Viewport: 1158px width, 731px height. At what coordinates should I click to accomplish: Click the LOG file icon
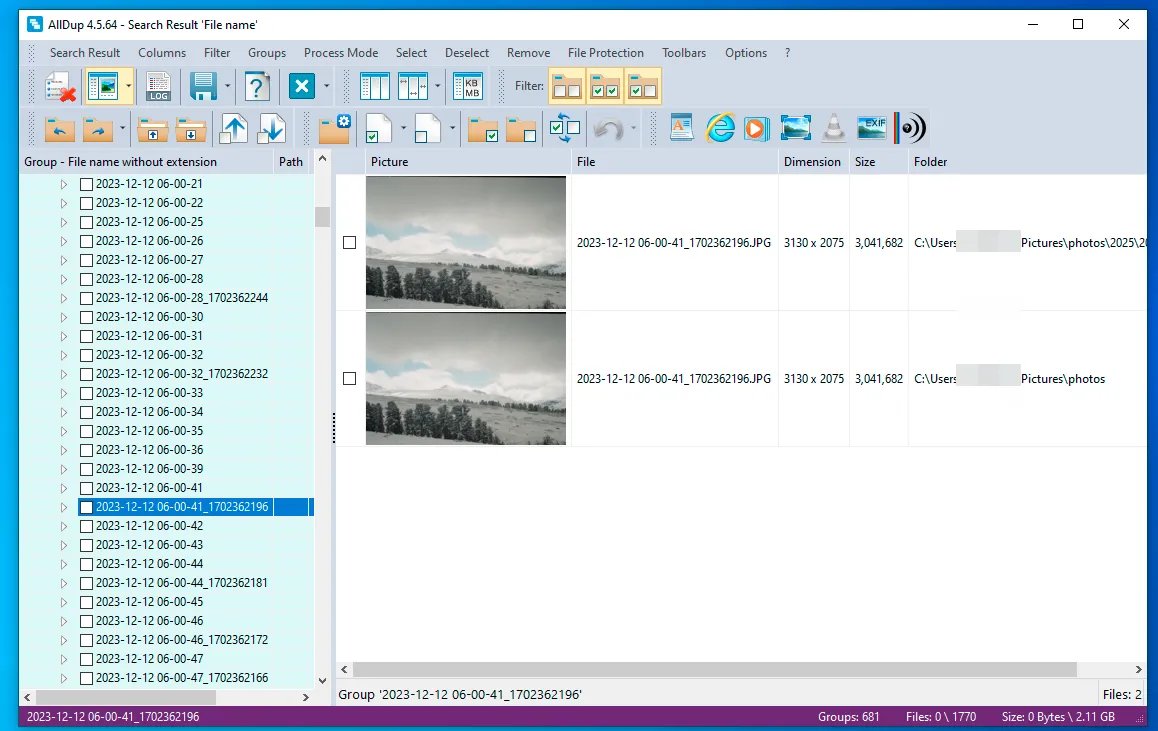[158, 87]
